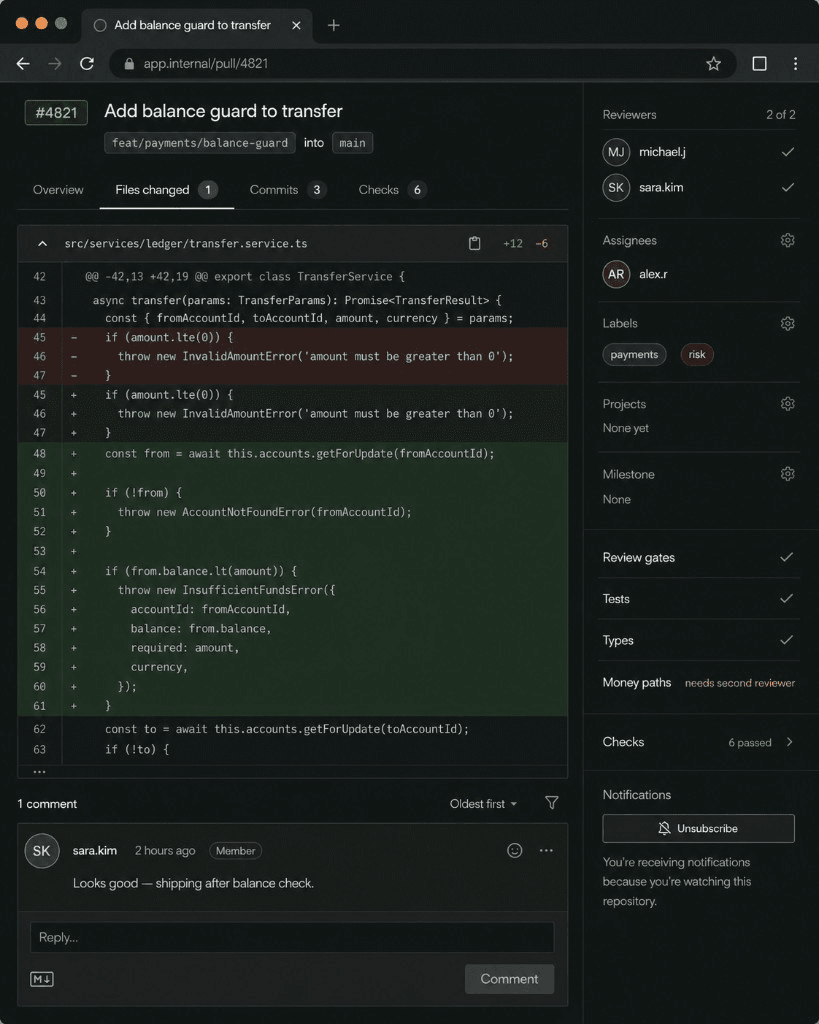This screenshot has width=819, height=1024.
Task: Click assignee name alex.r
Action: point(653,274)
